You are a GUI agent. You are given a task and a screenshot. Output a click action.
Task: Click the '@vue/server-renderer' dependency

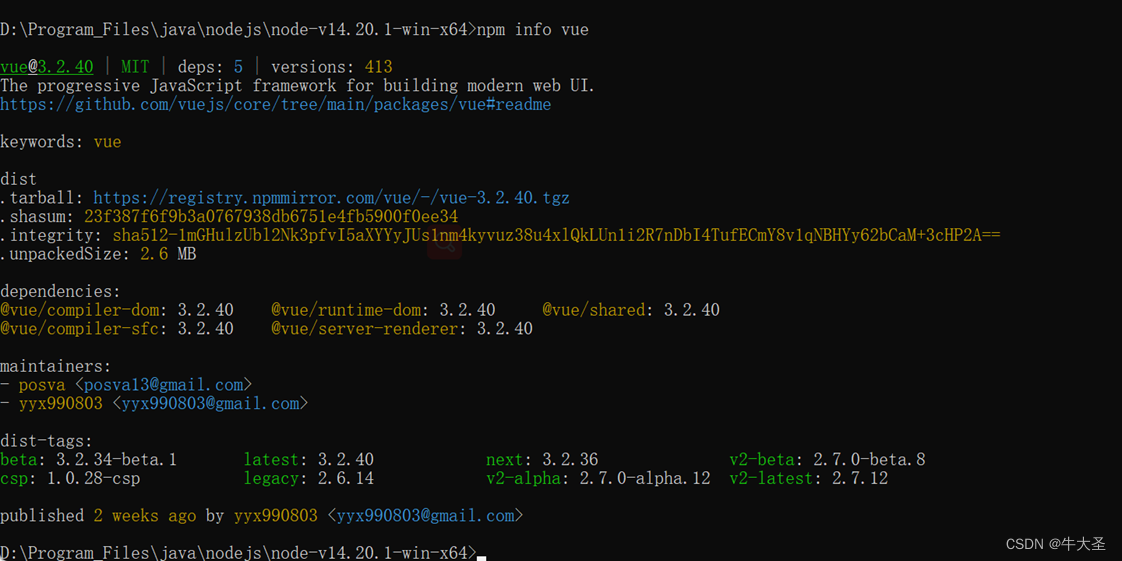[x=401, y=329]
